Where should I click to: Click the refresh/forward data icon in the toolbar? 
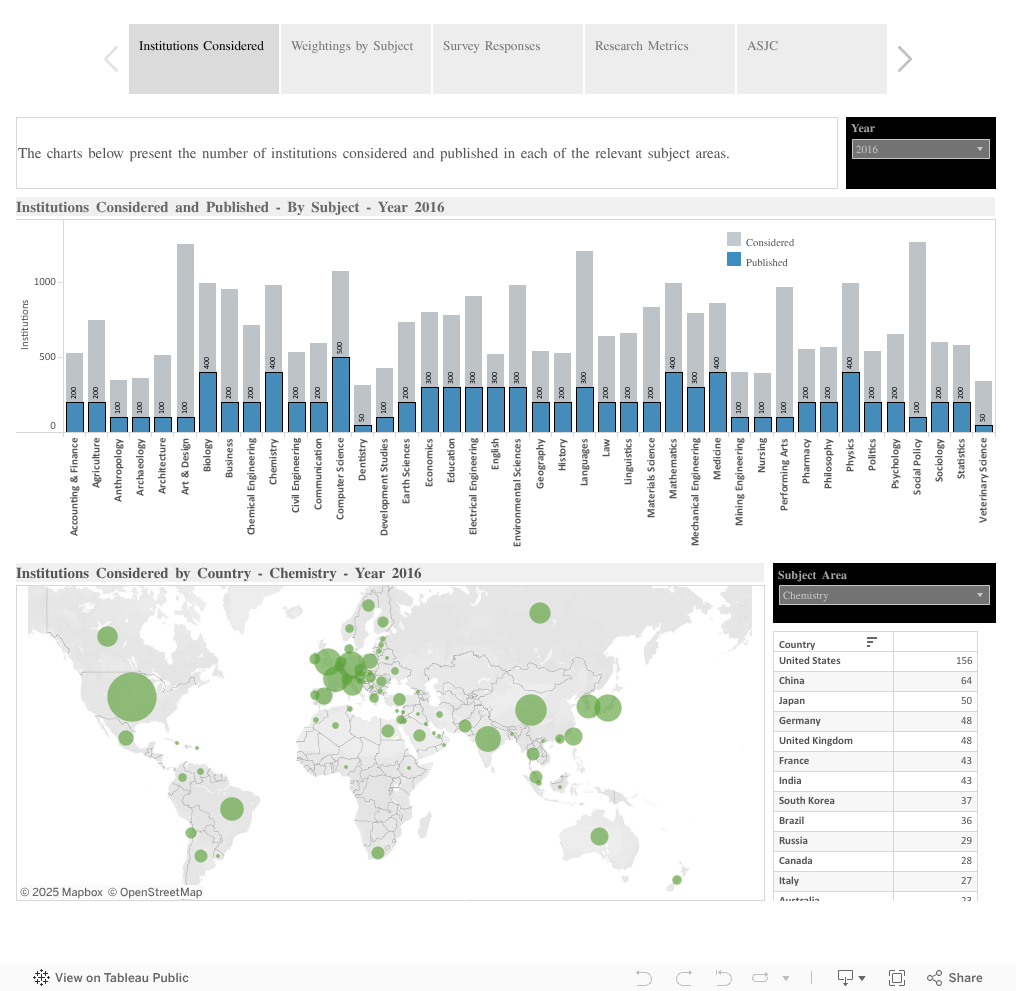pos(761,978)
